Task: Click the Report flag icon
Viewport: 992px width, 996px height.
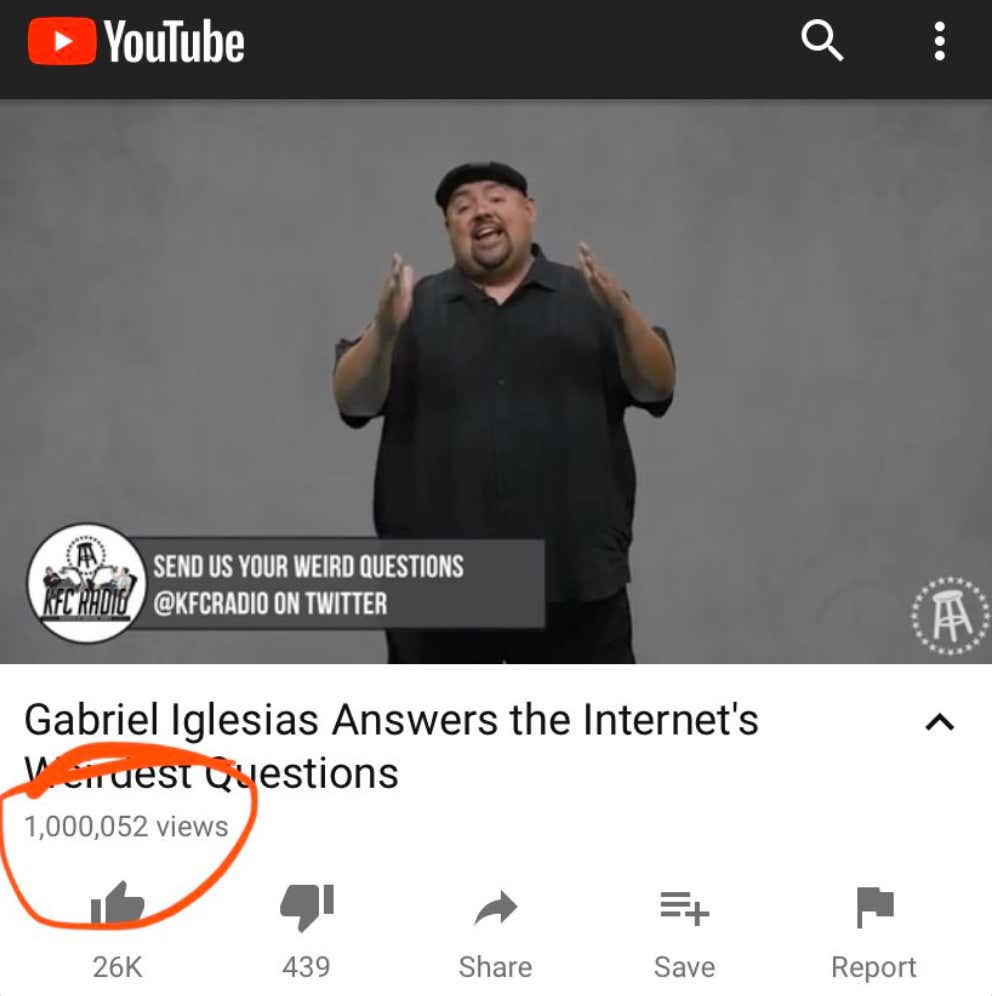Action: pyautogui.click(x=875, y=907)
